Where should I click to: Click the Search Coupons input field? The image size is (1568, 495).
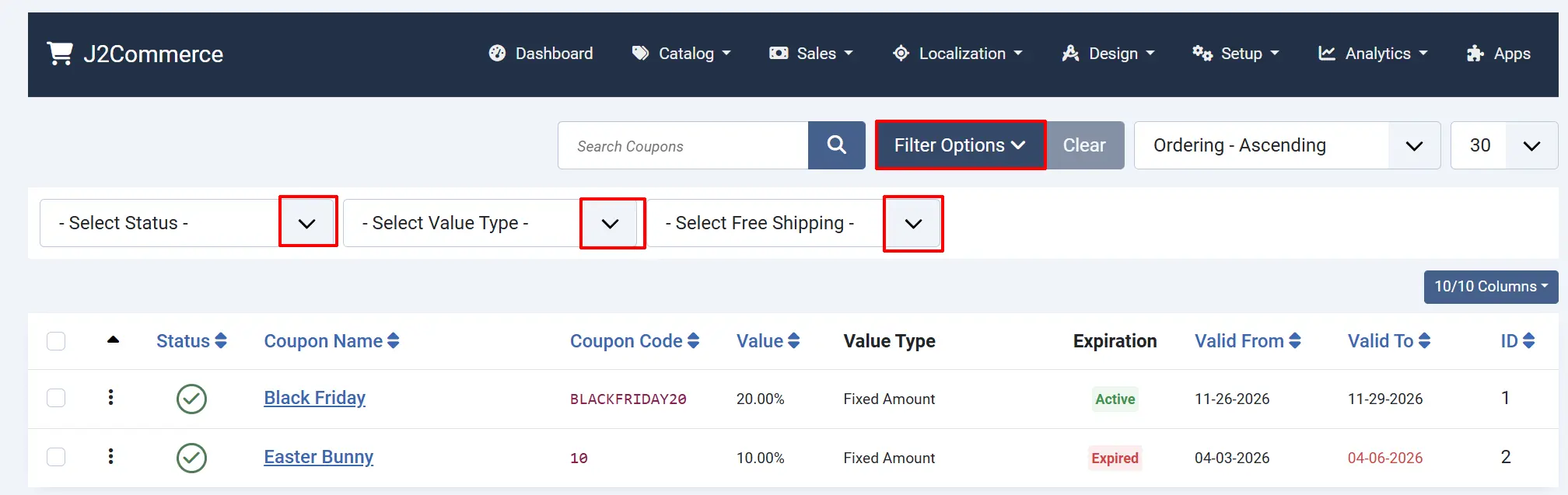coord(683,145)
